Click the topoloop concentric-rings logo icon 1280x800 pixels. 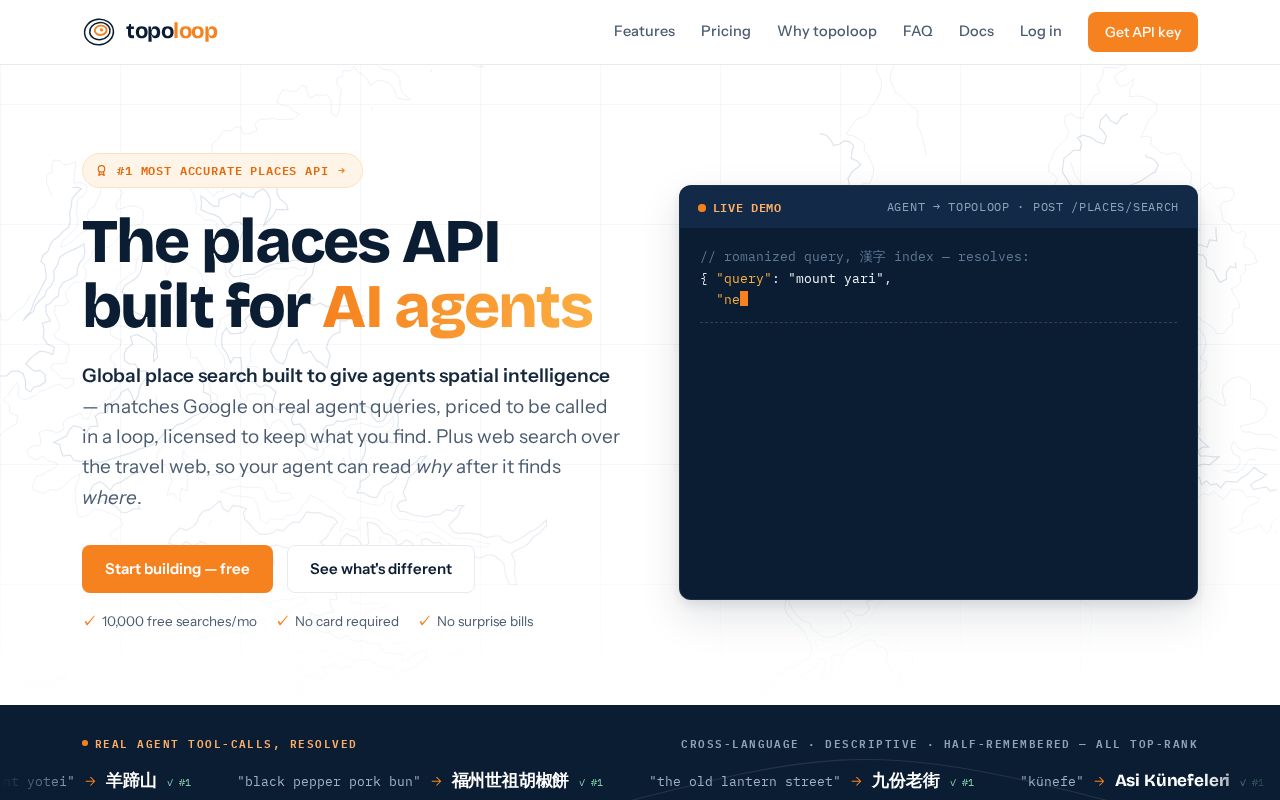[99, 32]
